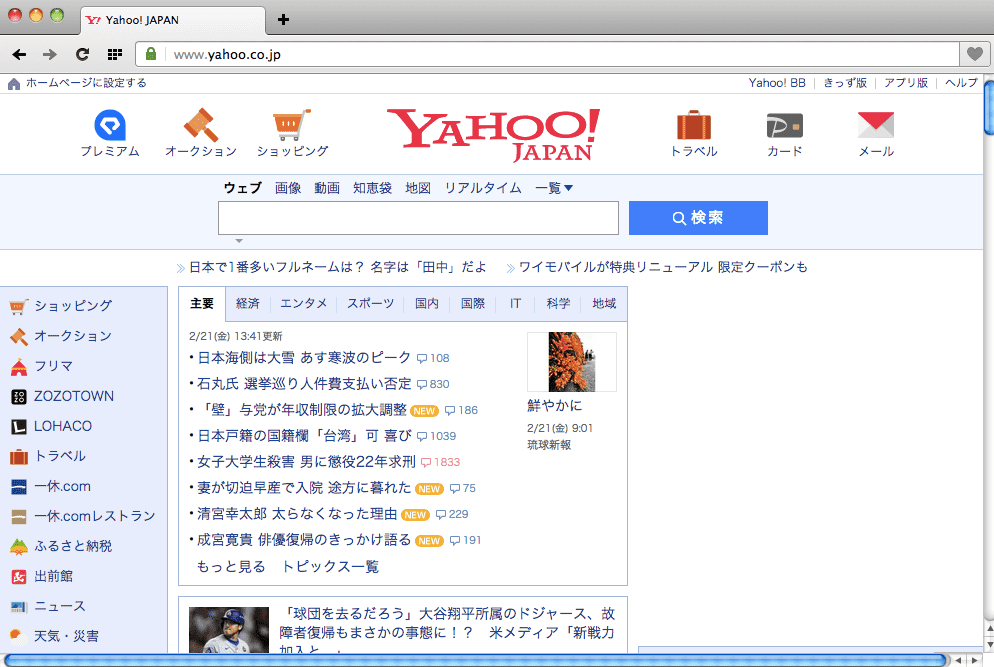994x667 pixels.
Task: Open headline 日本海側は大雪 あす寒波のピーク
Action: click(304, 358)
